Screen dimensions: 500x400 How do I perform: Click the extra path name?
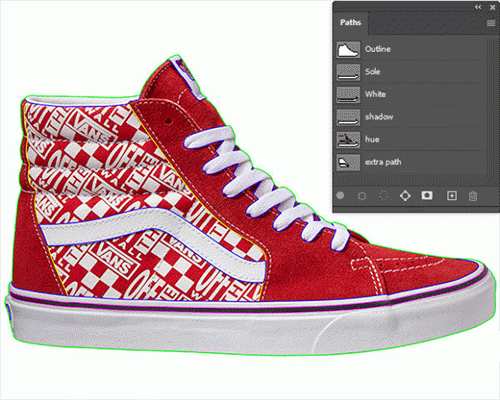(383, 162)
